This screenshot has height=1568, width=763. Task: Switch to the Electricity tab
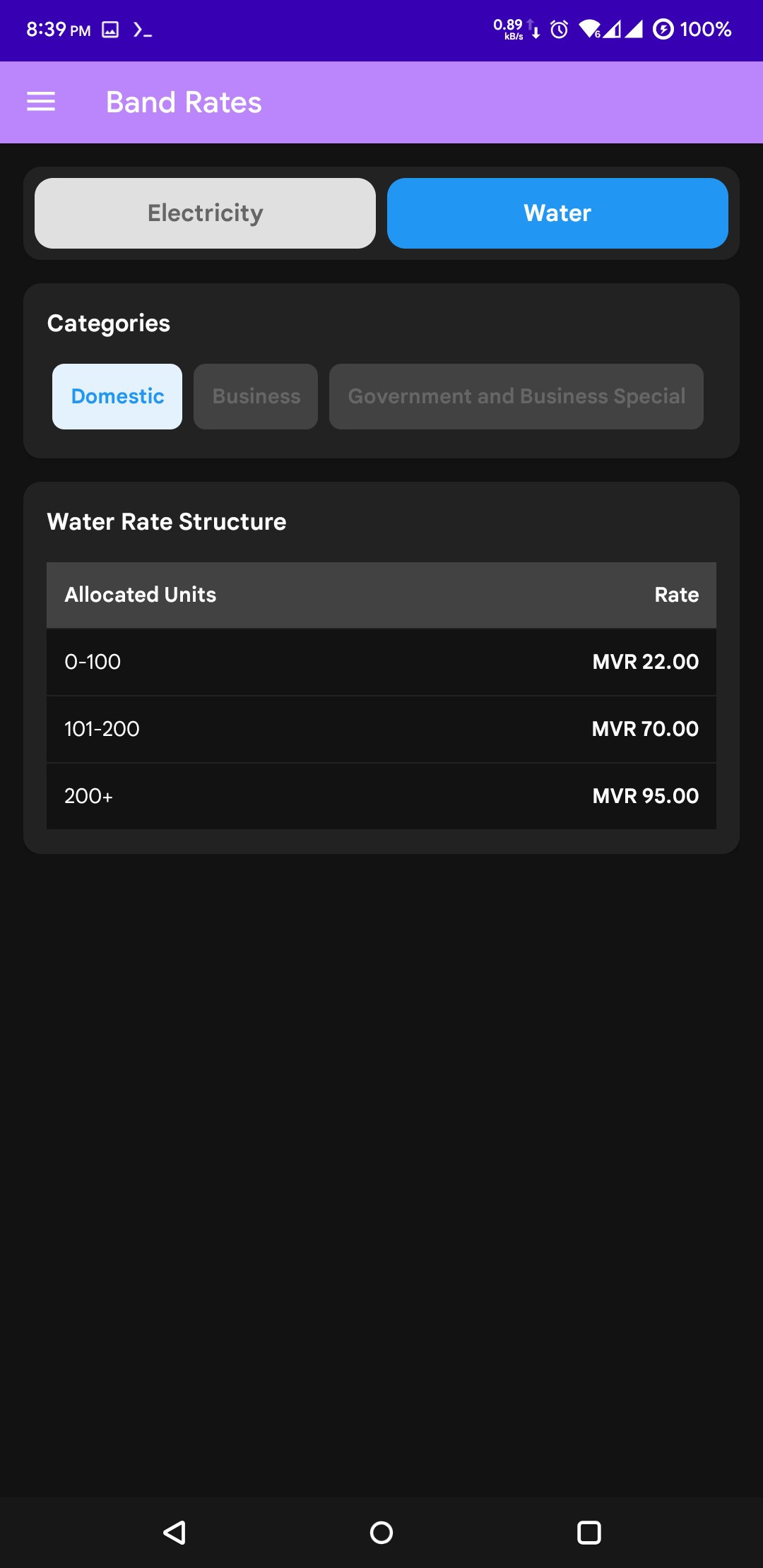(x=205, y=213)
